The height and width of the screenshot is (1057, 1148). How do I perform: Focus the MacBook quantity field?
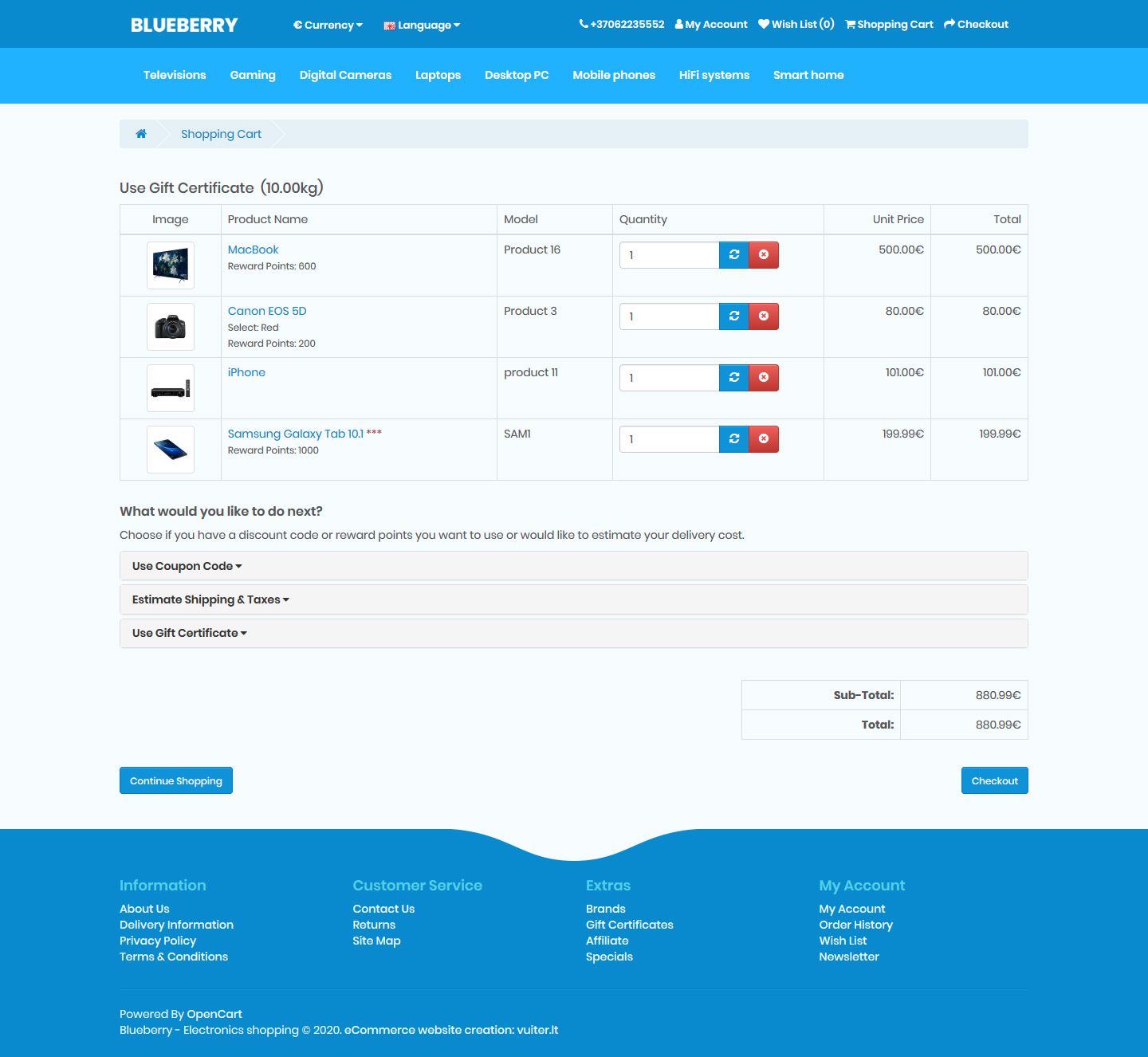[x=670, y=255]
